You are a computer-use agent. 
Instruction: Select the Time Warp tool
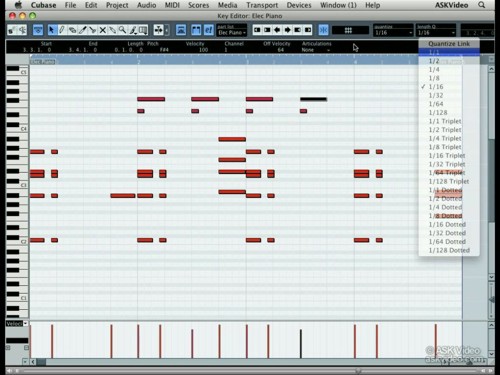tap(143, 30)
